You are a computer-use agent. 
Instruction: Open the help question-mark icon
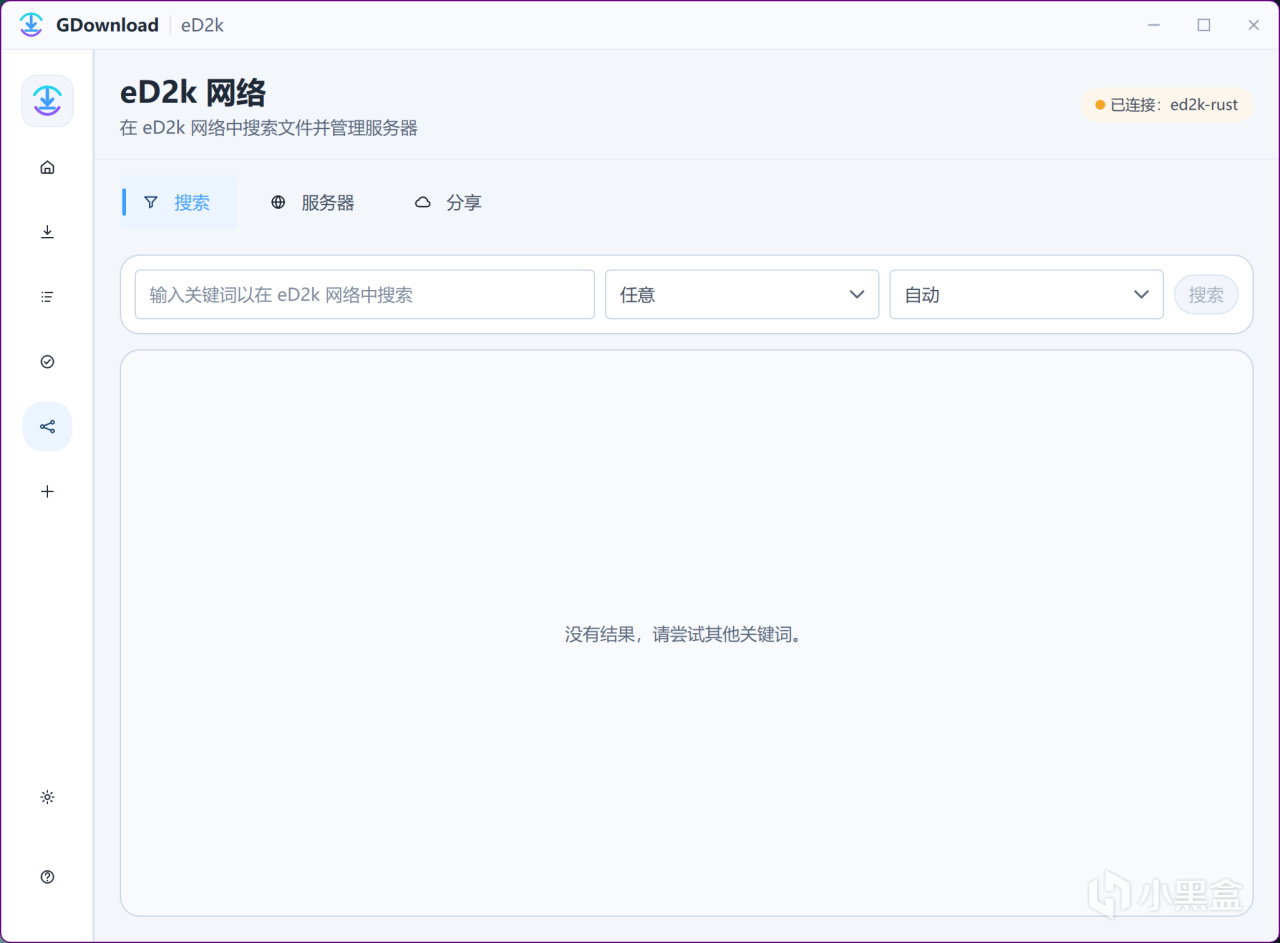(47, 877)
